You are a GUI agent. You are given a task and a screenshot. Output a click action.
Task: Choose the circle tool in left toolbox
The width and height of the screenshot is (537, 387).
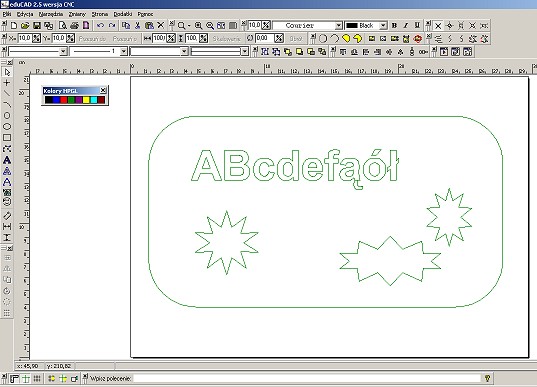click(x=7, y=115)
